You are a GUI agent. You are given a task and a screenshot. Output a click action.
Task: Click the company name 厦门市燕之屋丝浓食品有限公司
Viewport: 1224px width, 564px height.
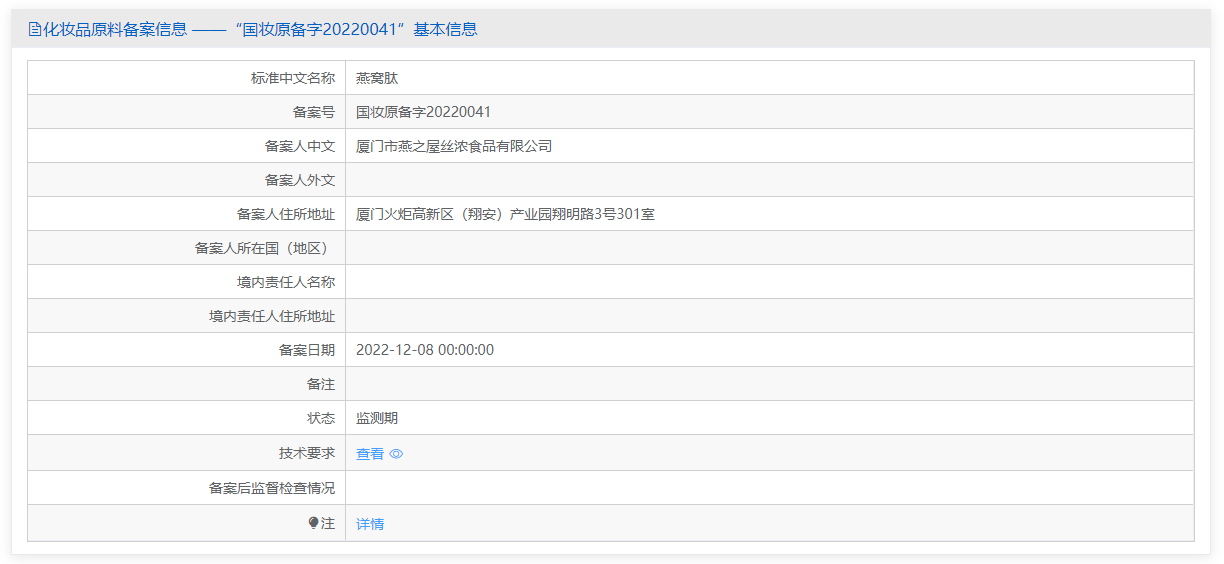(x=454, y=146)
